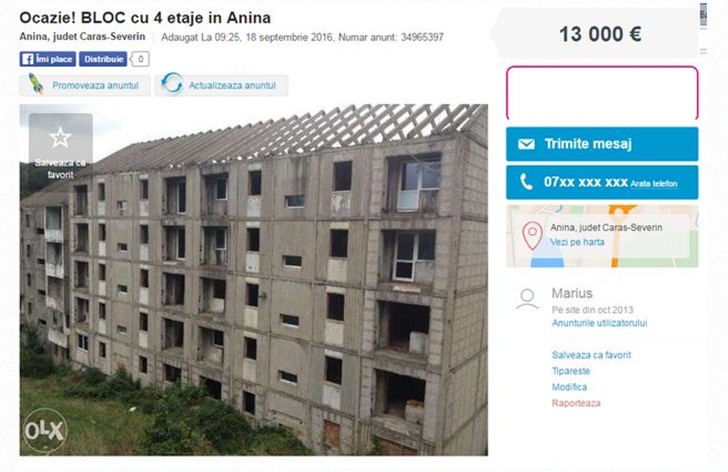Image resolution: width=728 pixels, height=472 pixels.
Task: Click the Promoveaza anuntul button
Action: (x=85, y=85)
